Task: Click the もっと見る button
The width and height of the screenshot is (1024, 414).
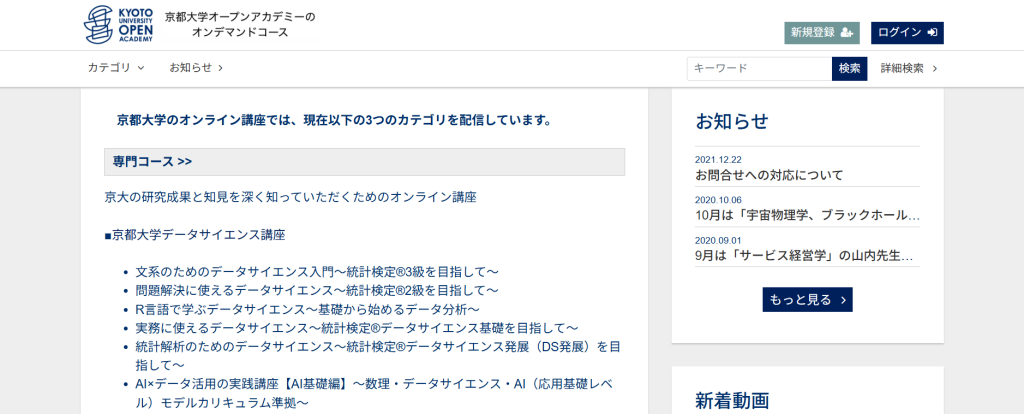Action: [806, 299]
